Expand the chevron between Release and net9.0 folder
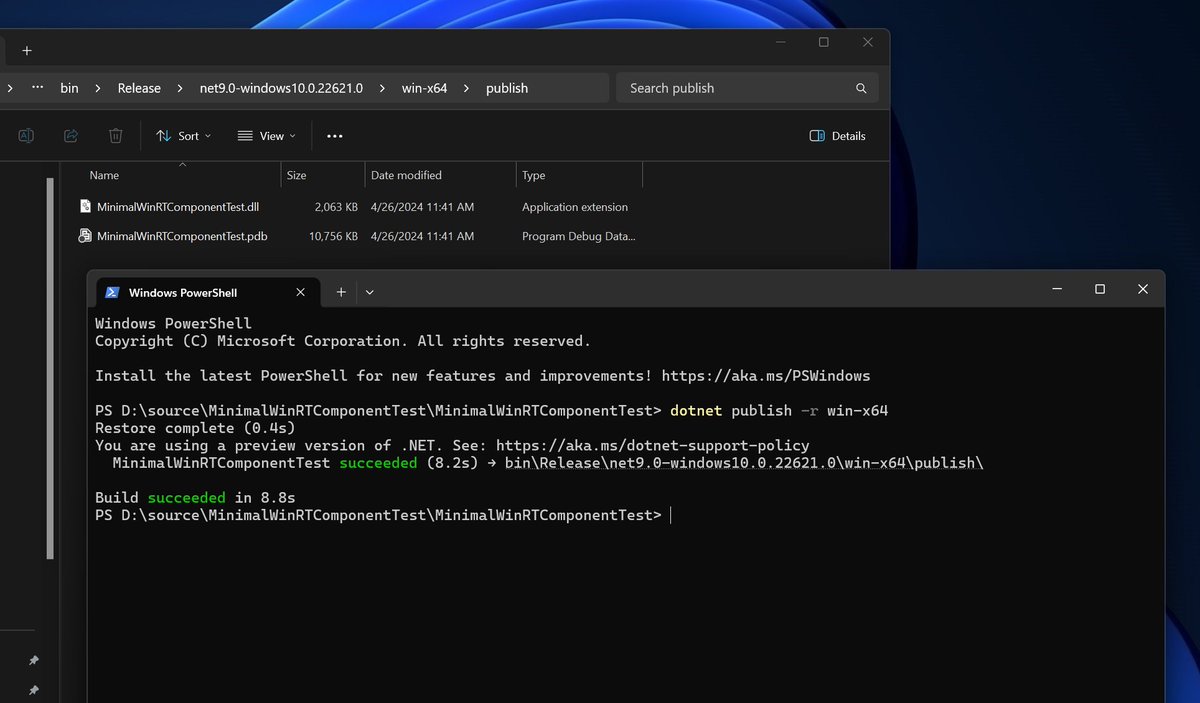 click(180, 88)
